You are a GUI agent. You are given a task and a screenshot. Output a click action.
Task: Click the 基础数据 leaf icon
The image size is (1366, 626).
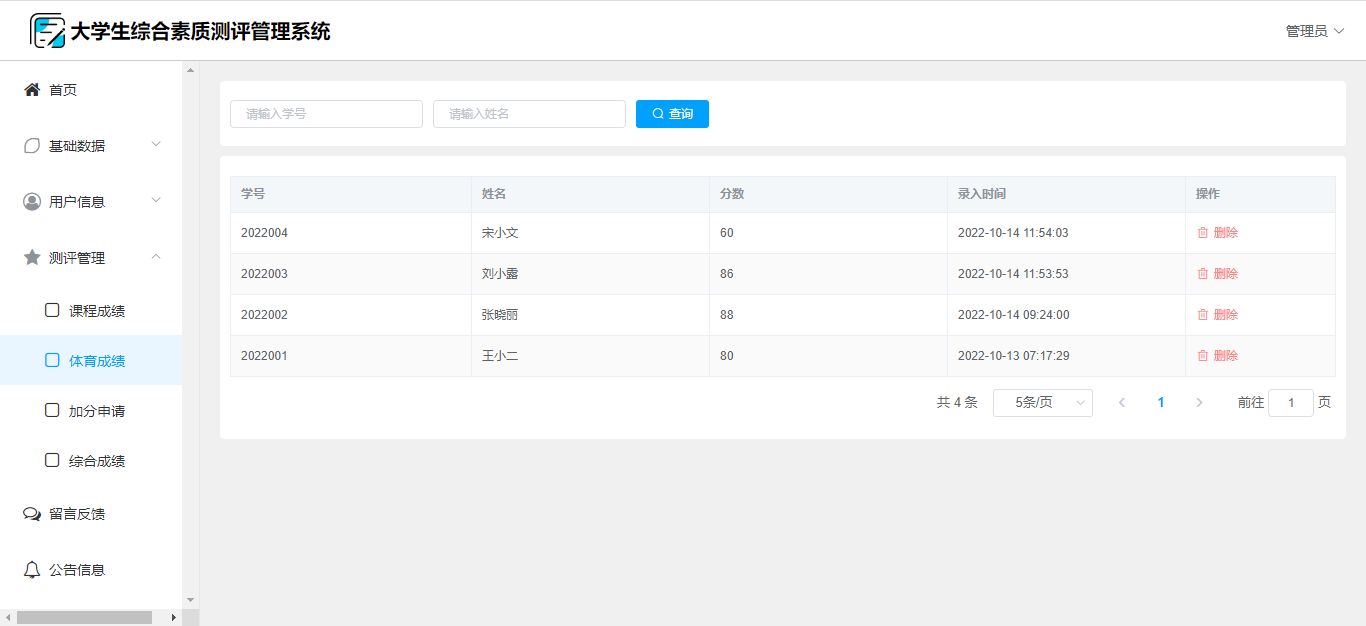(32, 146)
